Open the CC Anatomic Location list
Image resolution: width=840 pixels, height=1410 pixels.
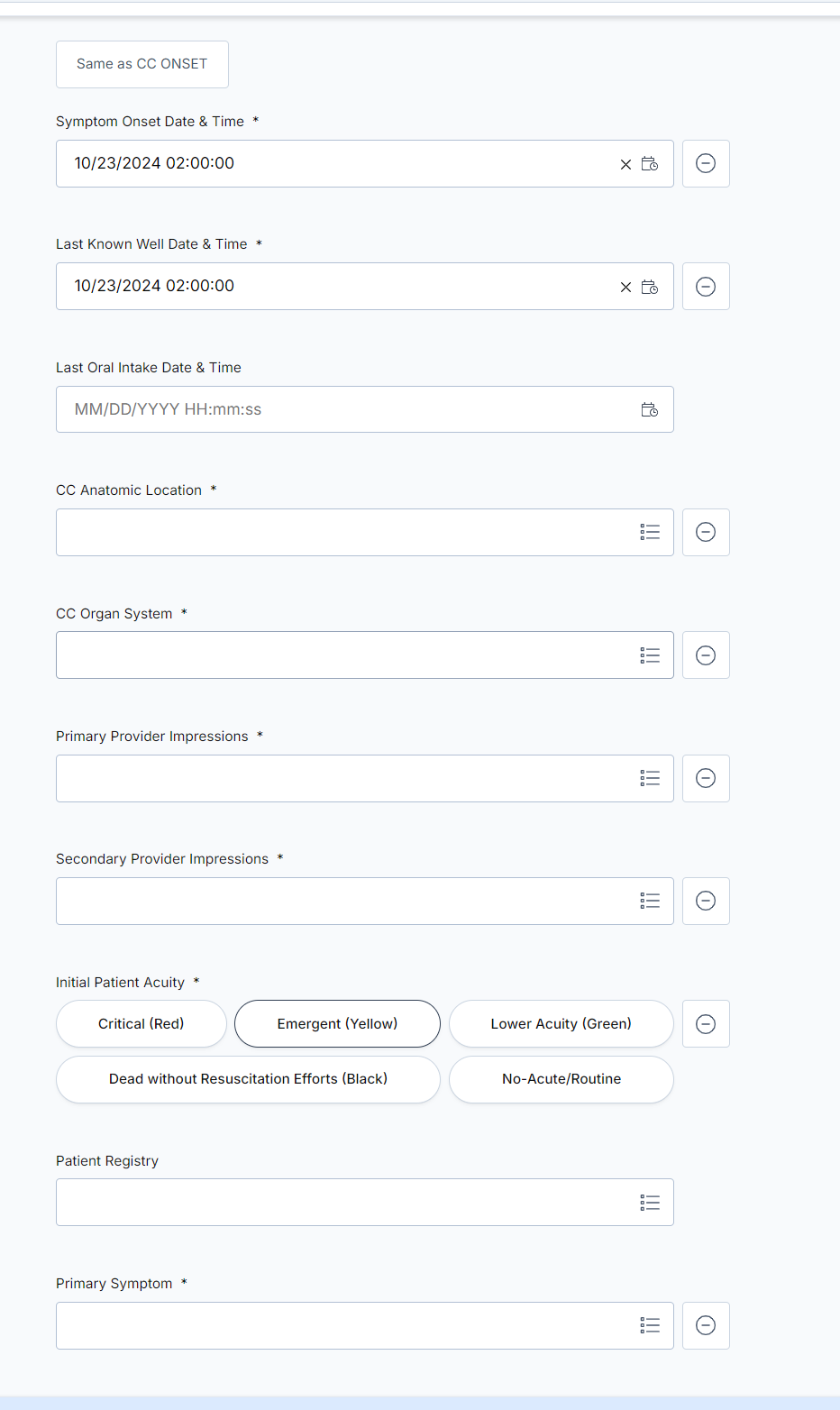pyautogui.click(x=650, y=532)
